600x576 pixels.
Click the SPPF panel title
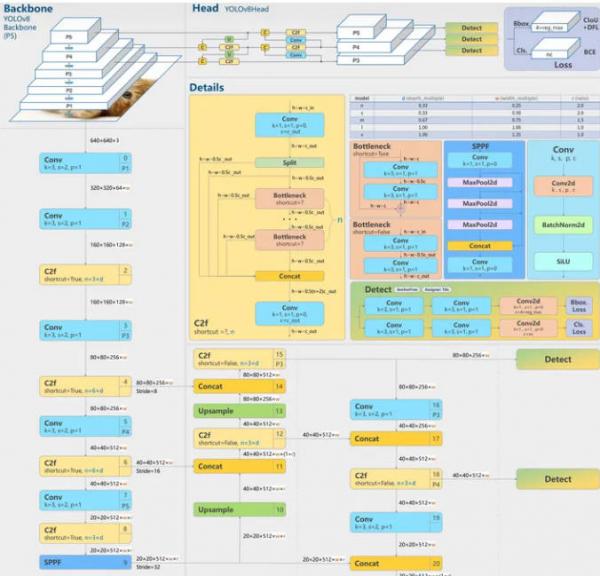click(480, 146)
